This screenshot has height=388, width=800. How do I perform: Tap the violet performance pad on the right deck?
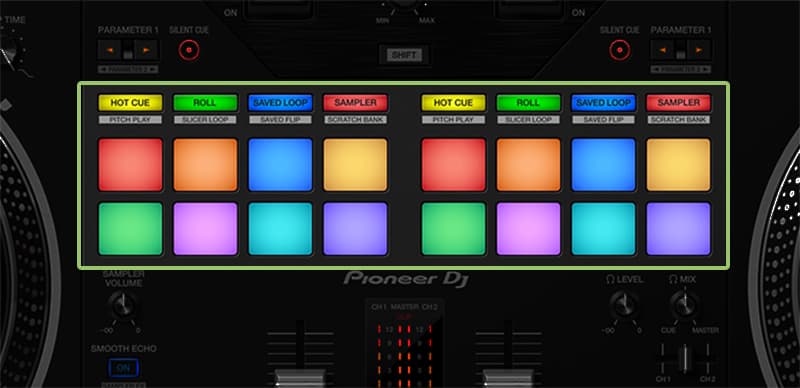click(679, 229)
